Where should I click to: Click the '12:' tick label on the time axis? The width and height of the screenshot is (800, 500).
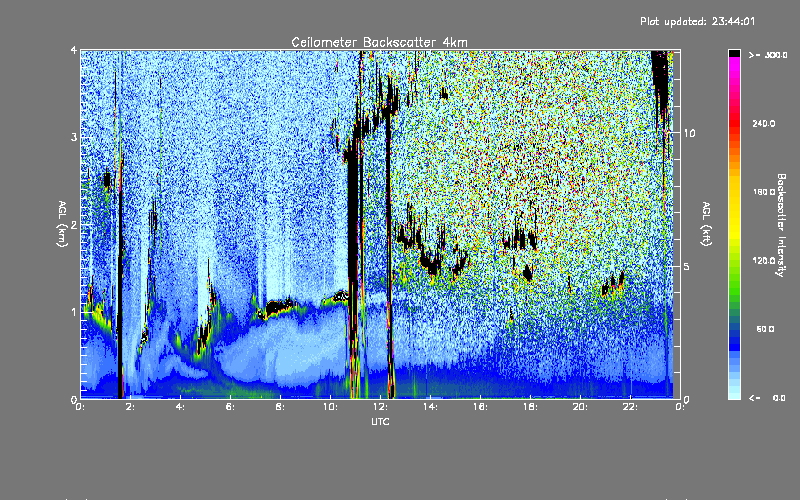(x=380, y=407)
